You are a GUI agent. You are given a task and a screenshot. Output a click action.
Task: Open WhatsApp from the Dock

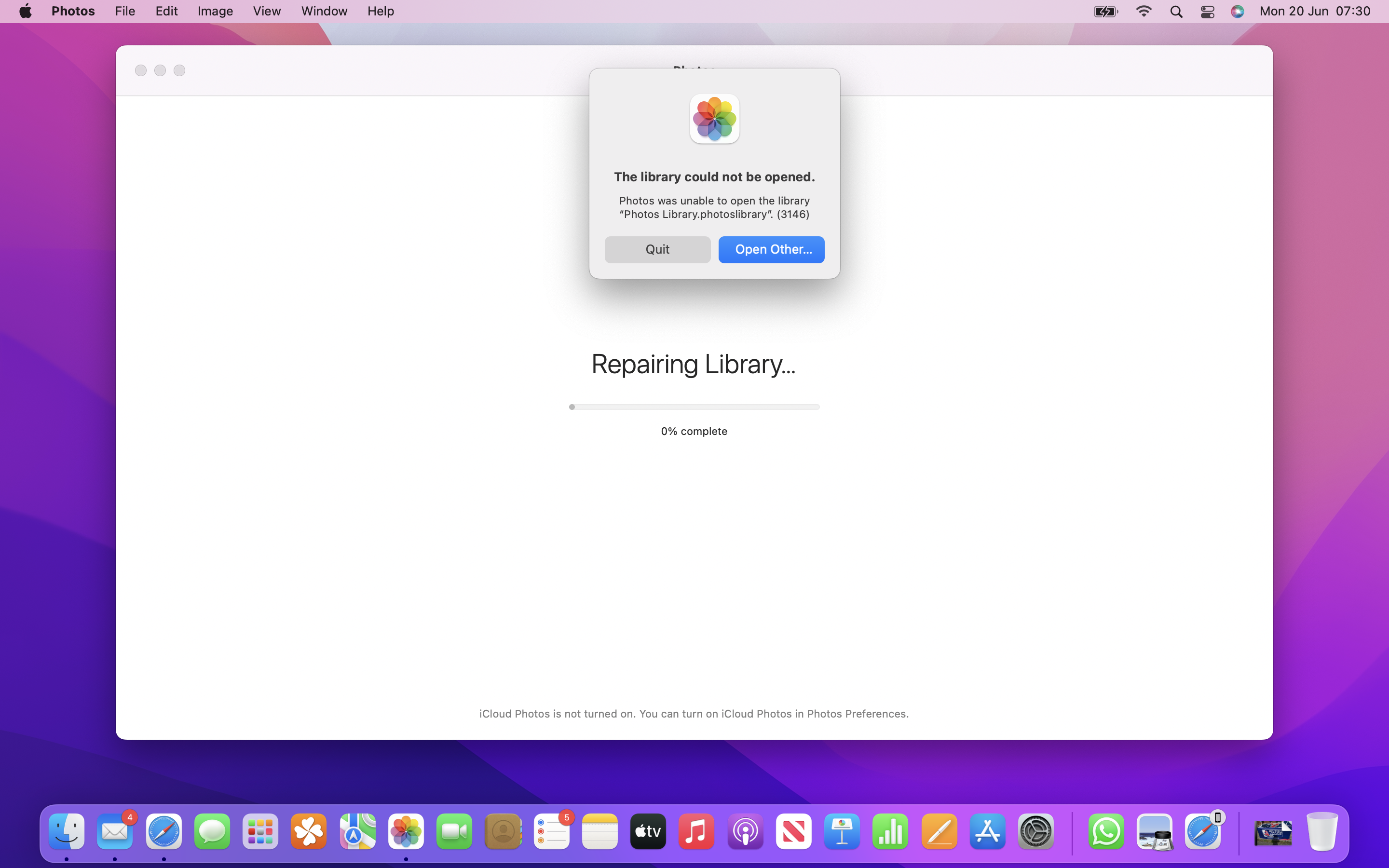coord(1105,831)
